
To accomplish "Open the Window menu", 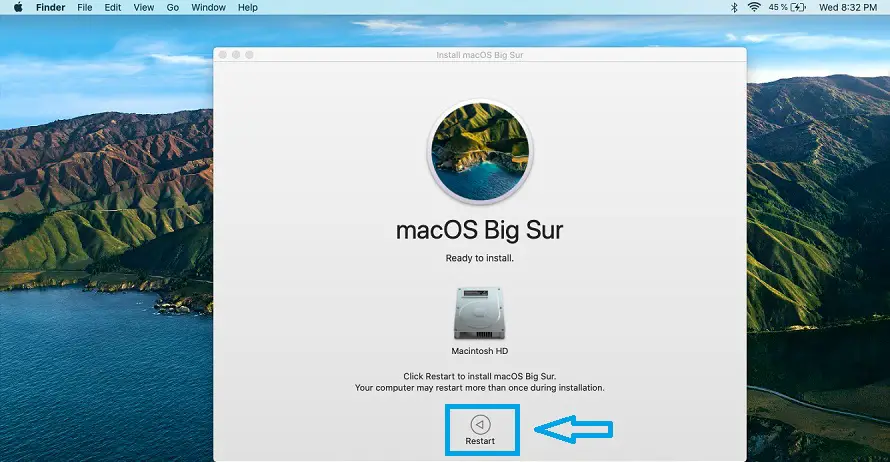I will [208, 8].
